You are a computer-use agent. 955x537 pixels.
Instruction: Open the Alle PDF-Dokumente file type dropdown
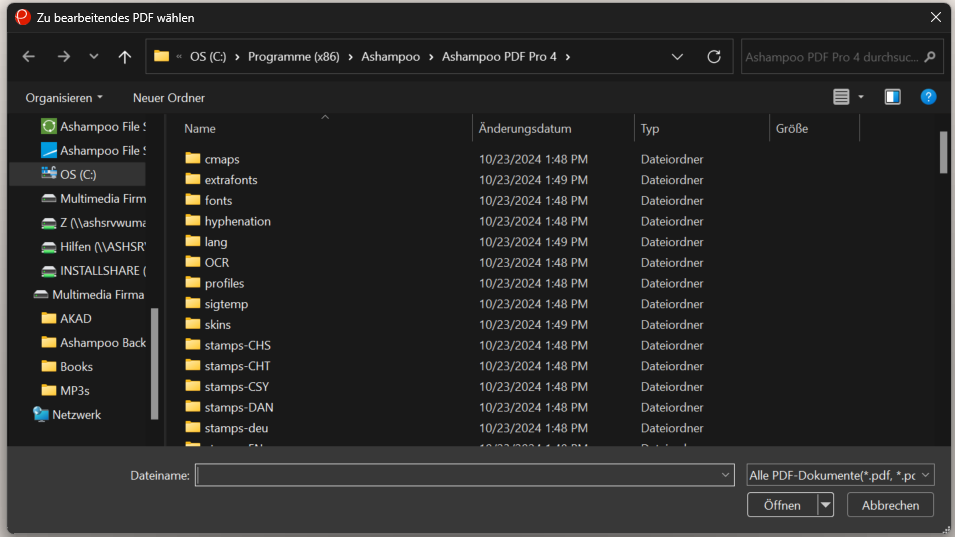click(x=840, y=475)
